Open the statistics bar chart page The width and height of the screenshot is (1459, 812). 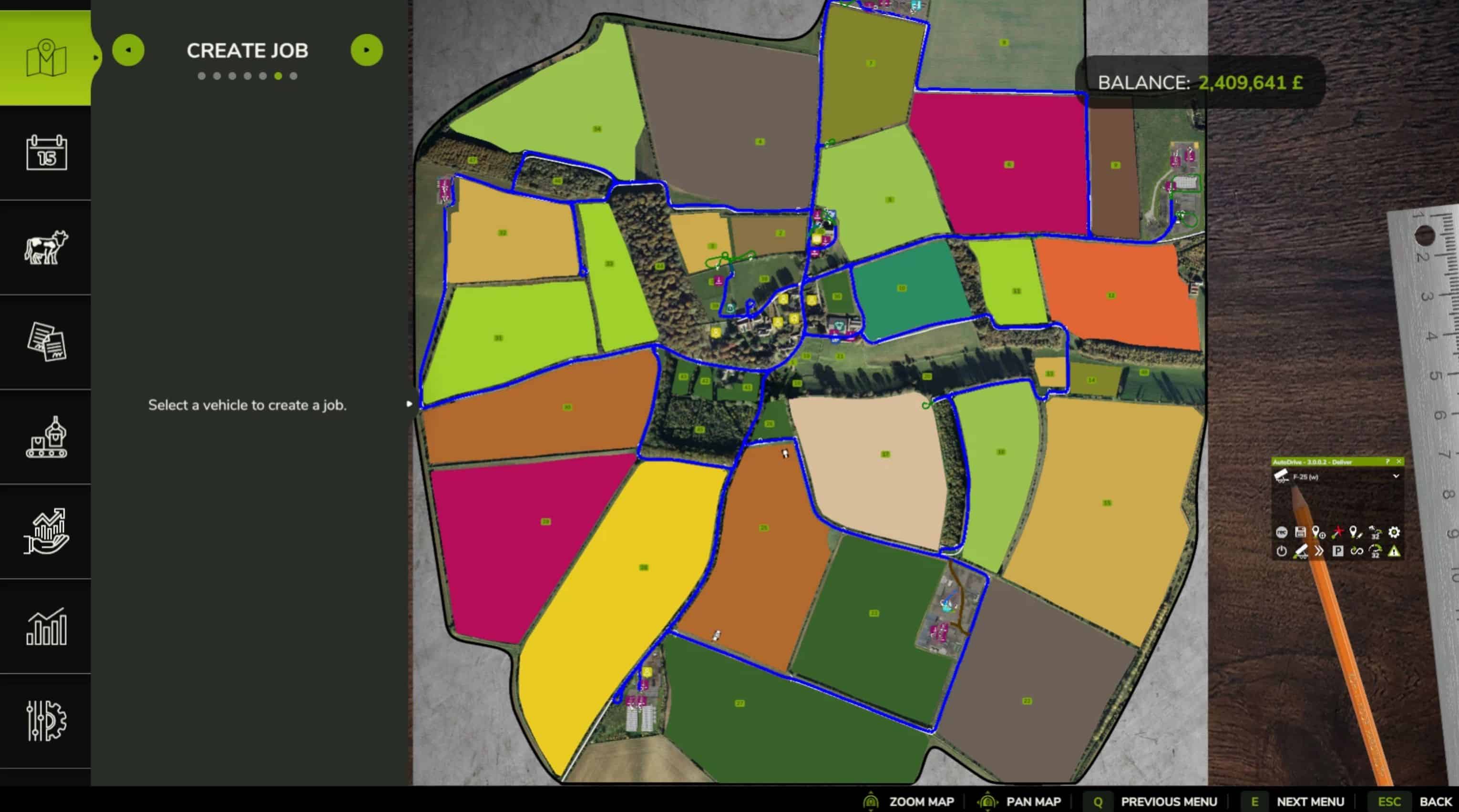tap(46, 626)
